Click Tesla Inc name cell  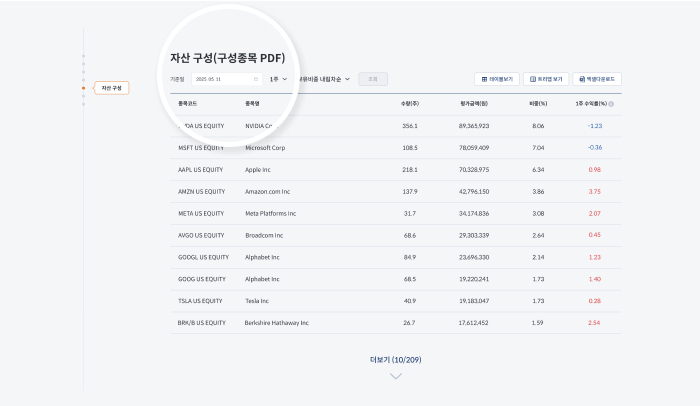(x=257, y=301)
